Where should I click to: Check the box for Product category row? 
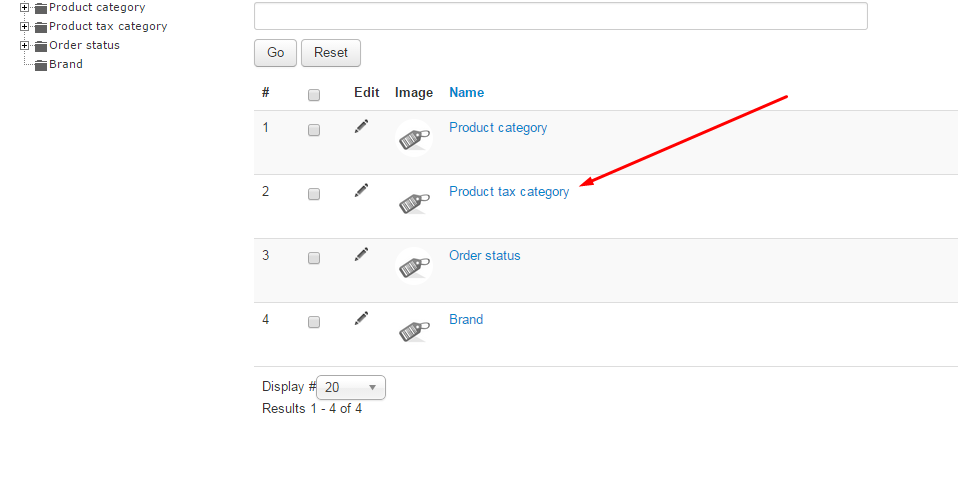point(314,130)
